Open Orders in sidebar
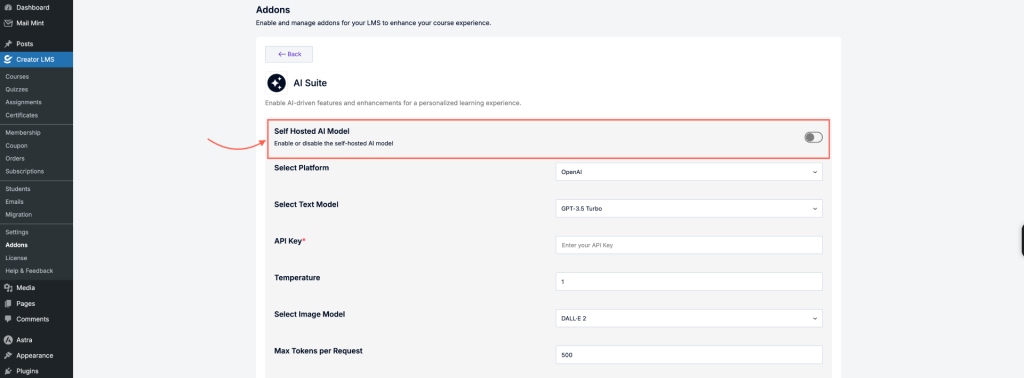The height and width of the screenshot is (378, 1024). click(x=15, y=158)
